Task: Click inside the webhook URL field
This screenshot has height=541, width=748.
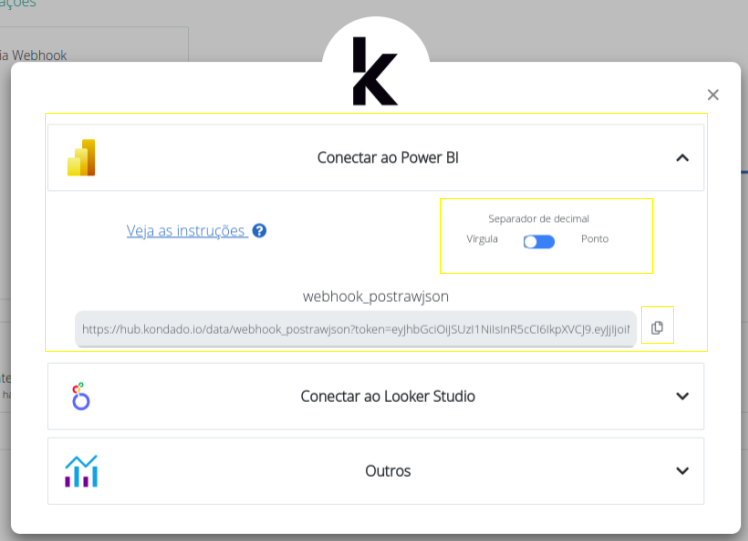Action: (x=355, y=328)
